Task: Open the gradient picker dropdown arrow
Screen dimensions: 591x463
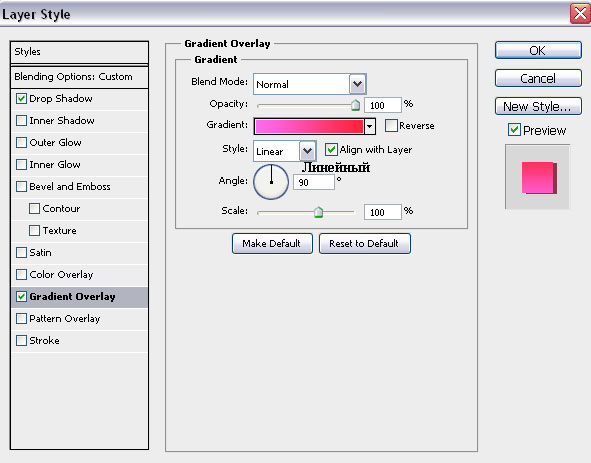Action: [x=370, y=126]
